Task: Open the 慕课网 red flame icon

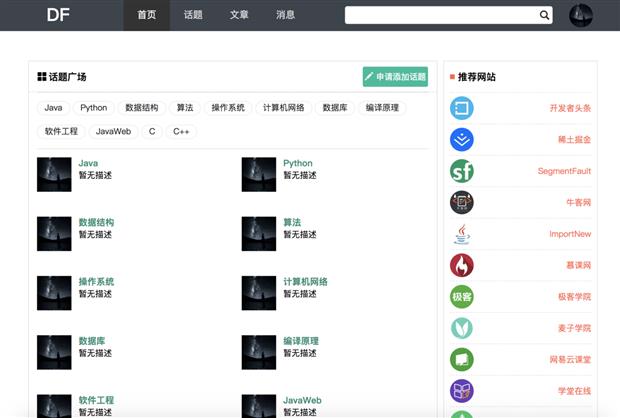Action: pos(461,265)
